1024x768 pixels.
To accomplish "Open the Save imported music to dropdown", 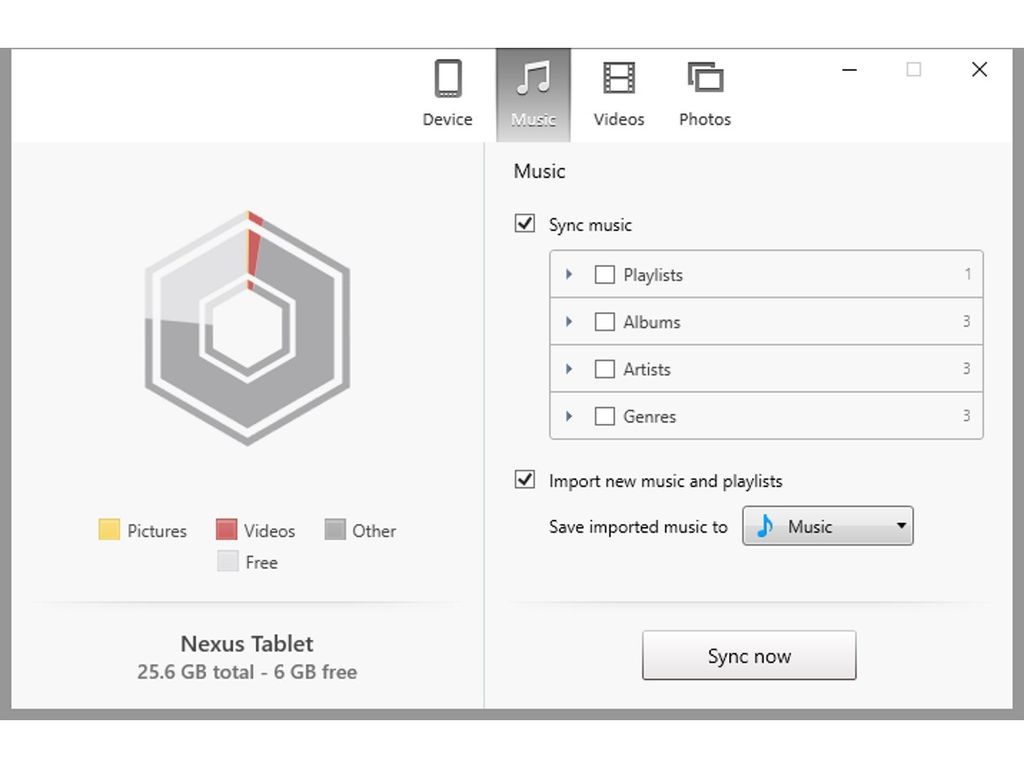I will pos(899,526).
